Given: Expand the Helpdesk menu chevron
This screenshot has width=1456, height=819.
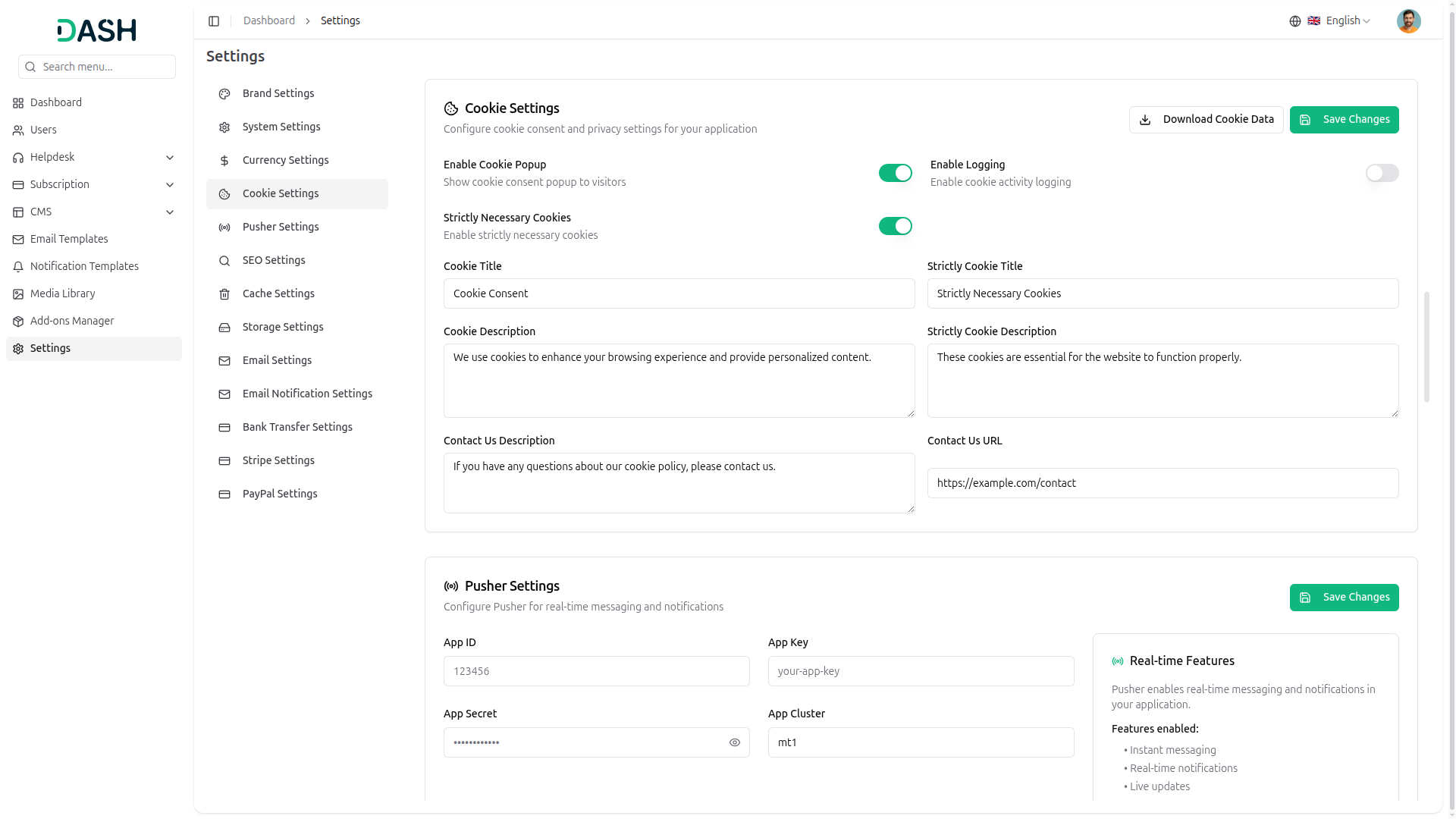Looking at the screenshot, I should pos(170,158).
